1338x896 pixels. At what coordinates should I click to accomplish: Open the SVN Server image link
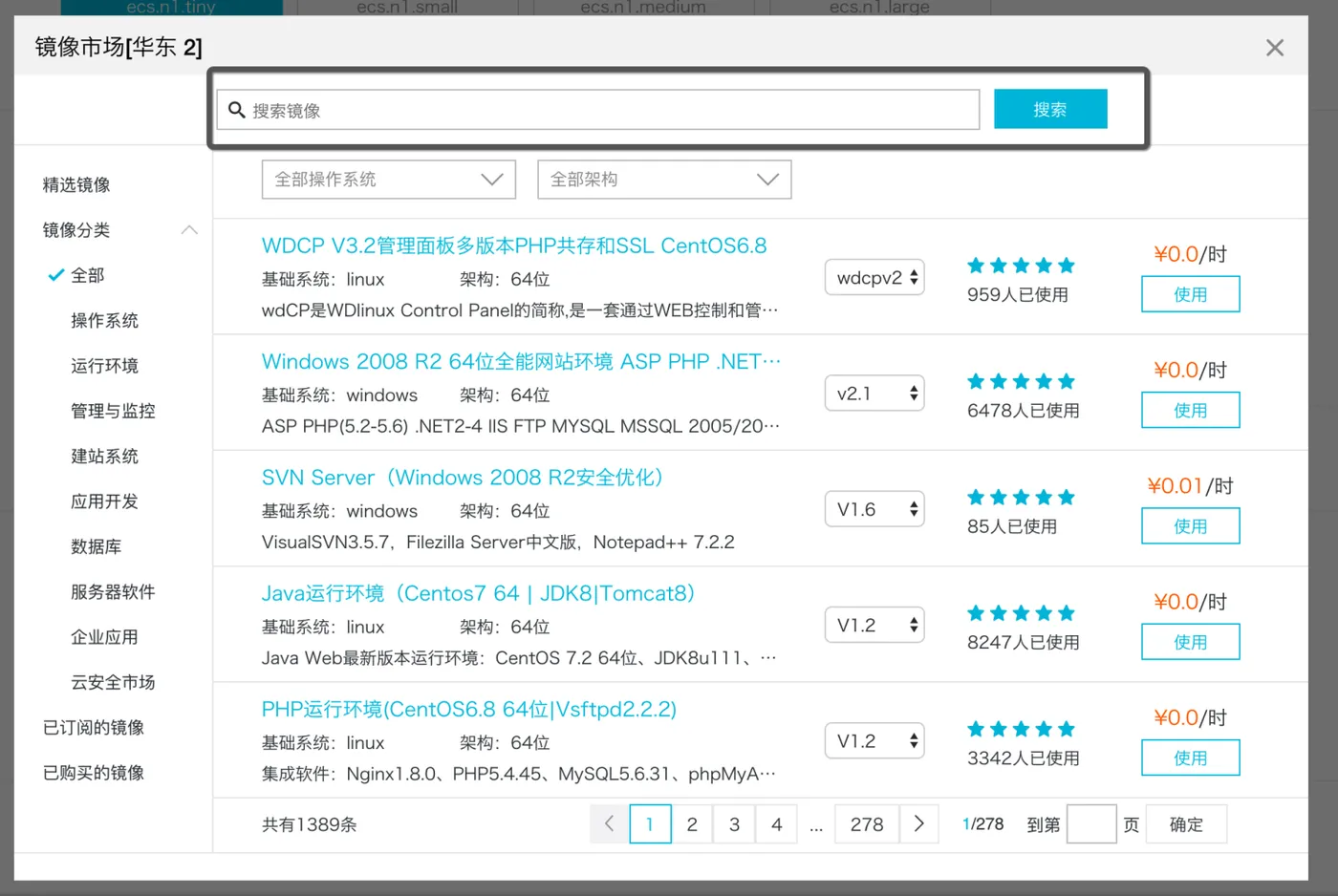click(x=463, y=477)
